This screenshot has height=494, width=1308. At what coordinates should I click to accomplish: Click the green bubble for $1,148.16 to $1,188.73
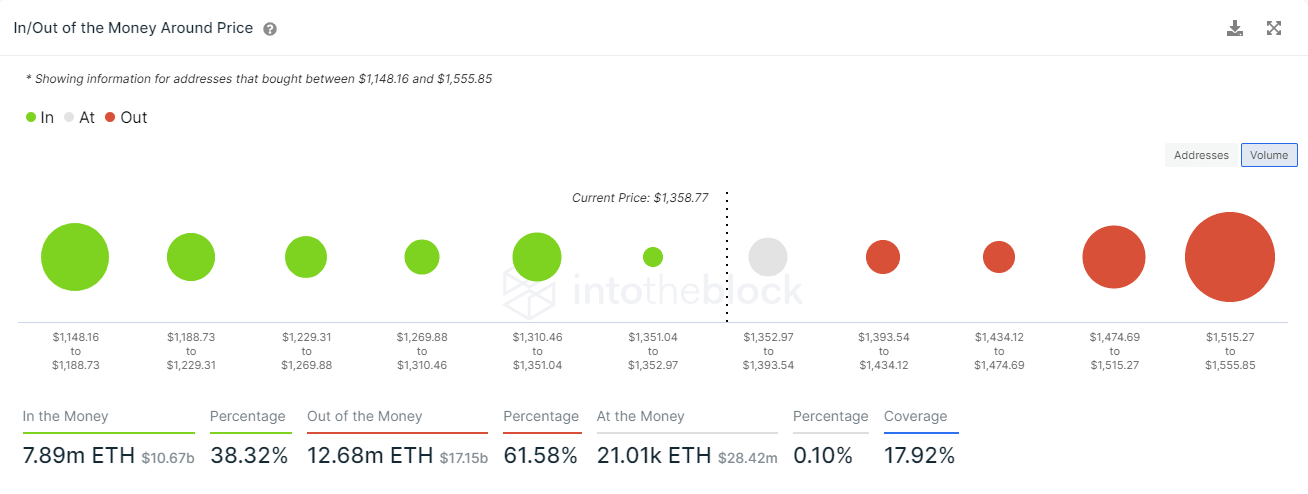coord(75,257)
